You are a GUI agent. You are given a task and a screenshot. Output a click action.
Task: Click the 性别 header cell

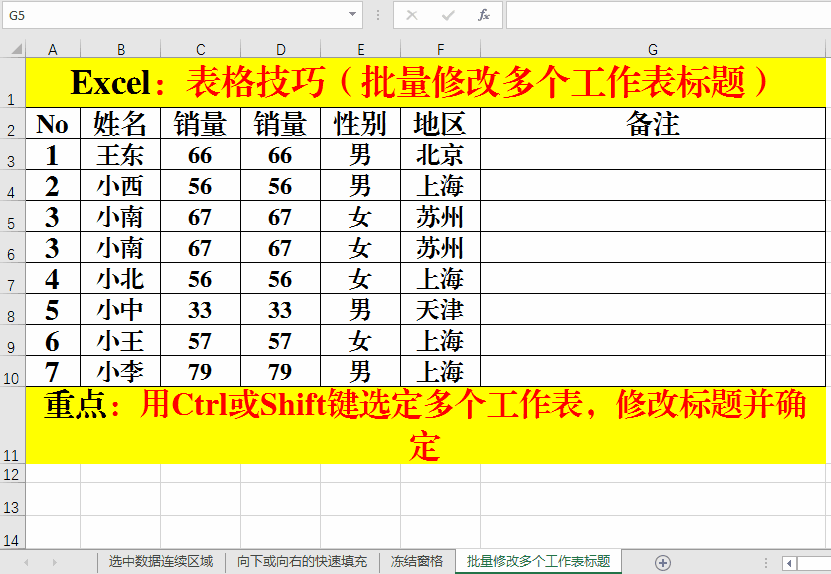click(360, 123)
